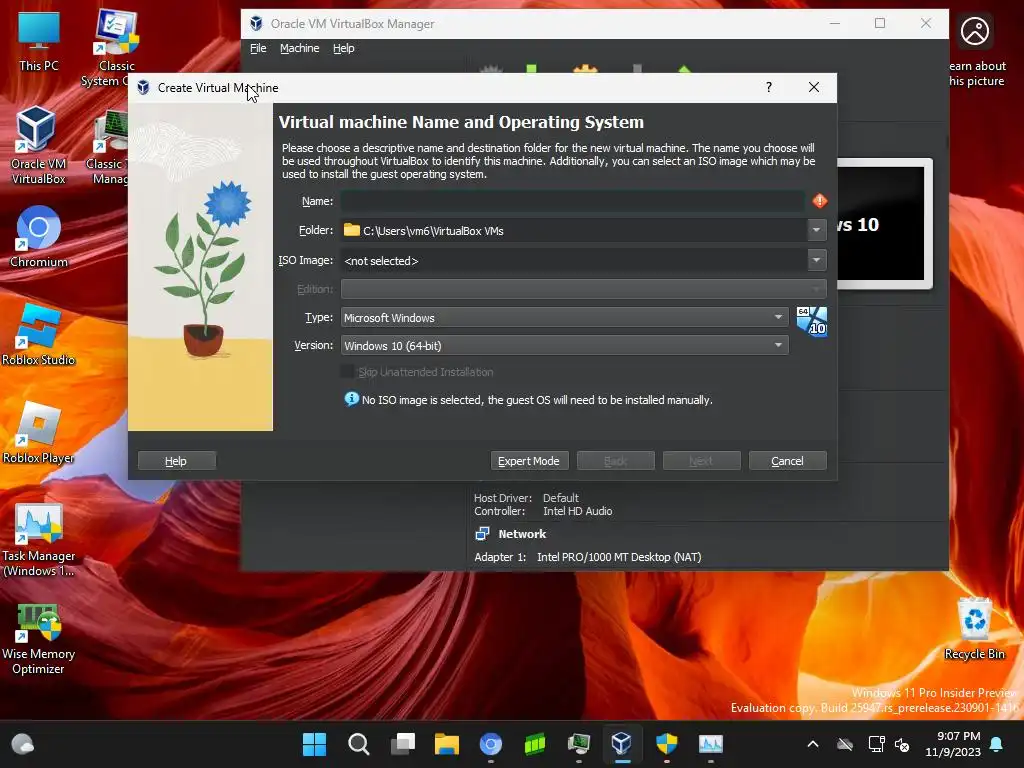Open the Windows Start menu
Viewport: 1024px width, 768px height.
pyautogui.click(x=314, y=744)
